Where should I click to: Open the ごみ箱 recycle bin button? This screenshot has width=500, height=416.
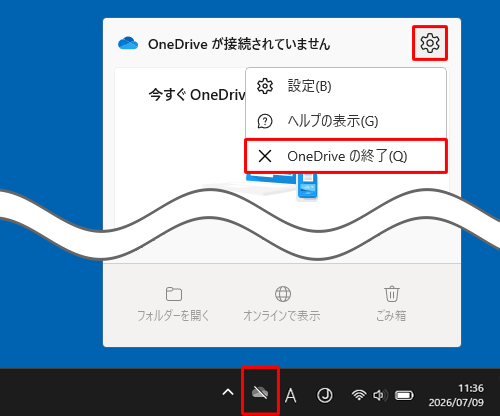click(x=391, y=304)
